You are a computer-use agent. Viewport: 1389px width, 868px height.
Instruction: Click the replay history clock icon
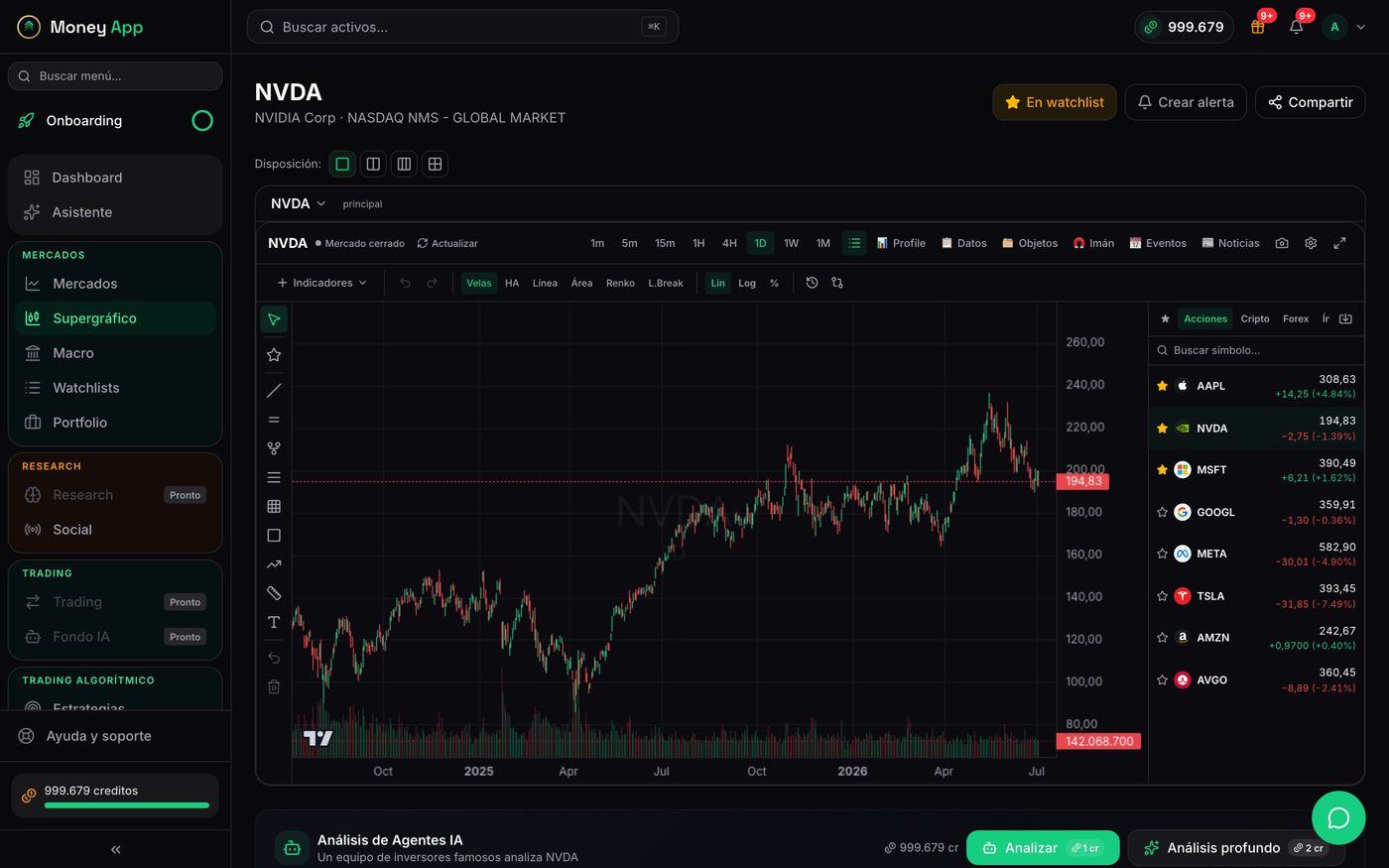[812, 283]
